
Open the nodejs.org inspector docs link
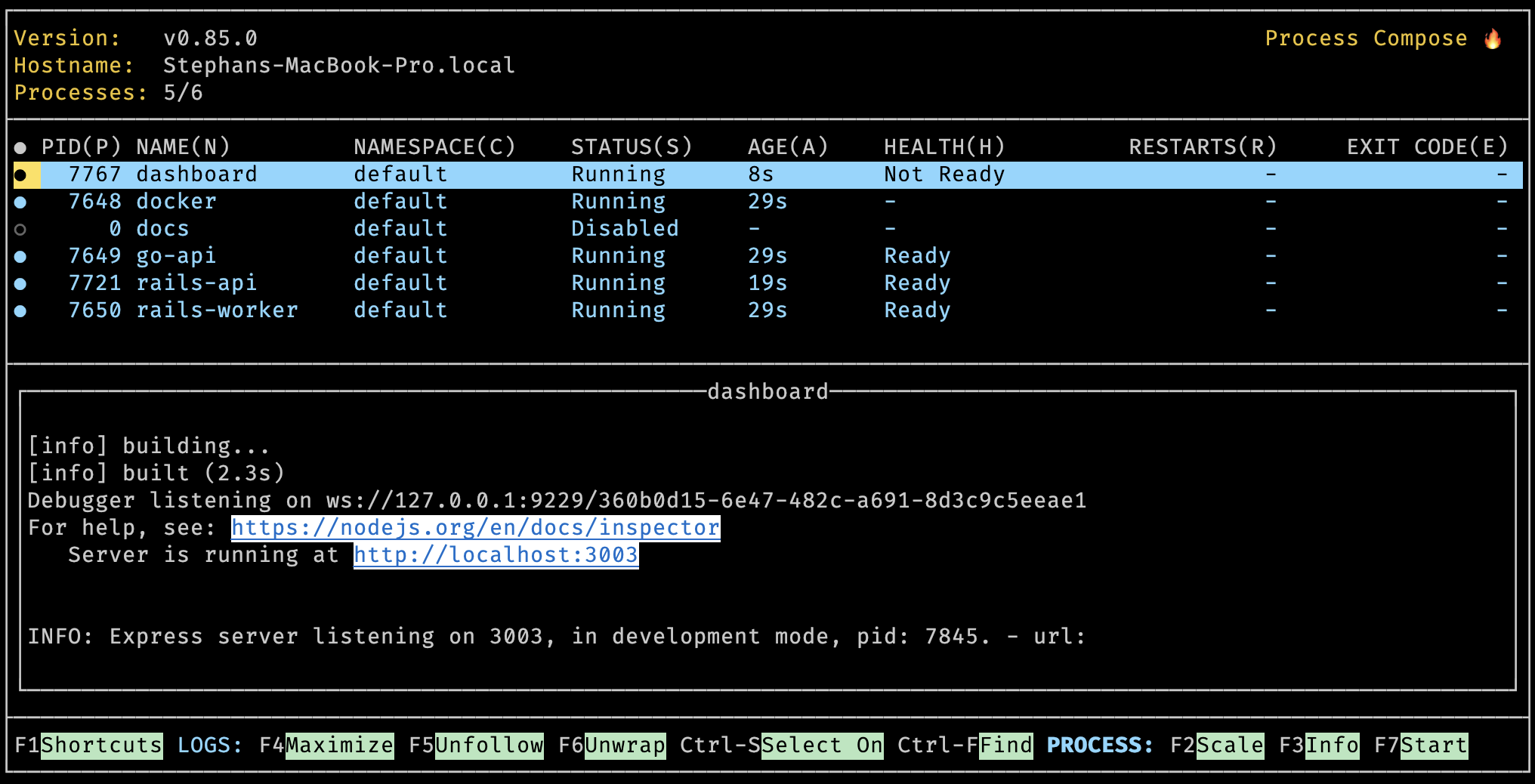[x=475, y=528]
